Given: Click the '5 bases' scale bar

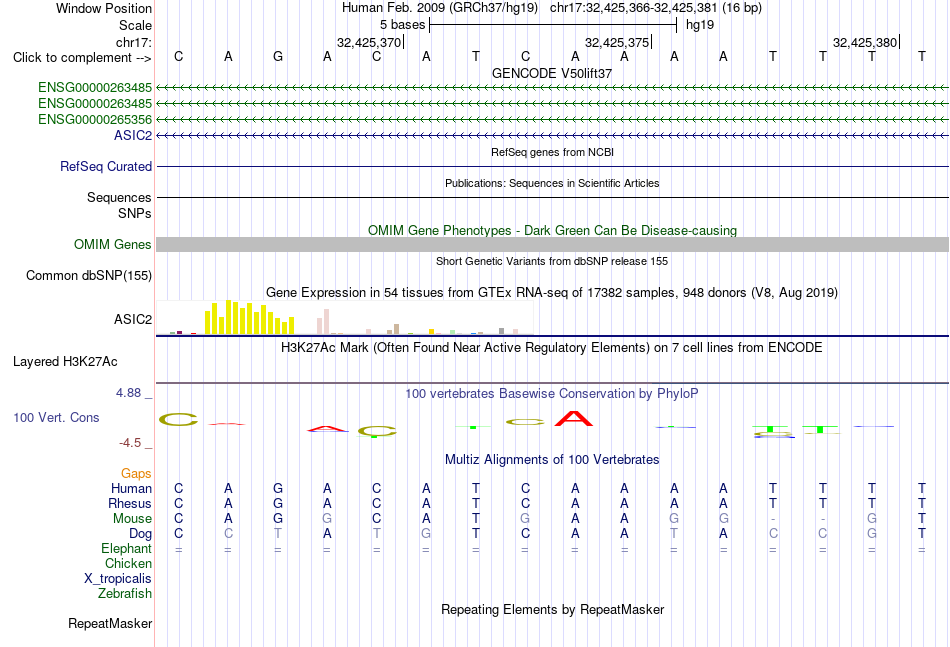Looking at the screenshot, I should 553,25.
